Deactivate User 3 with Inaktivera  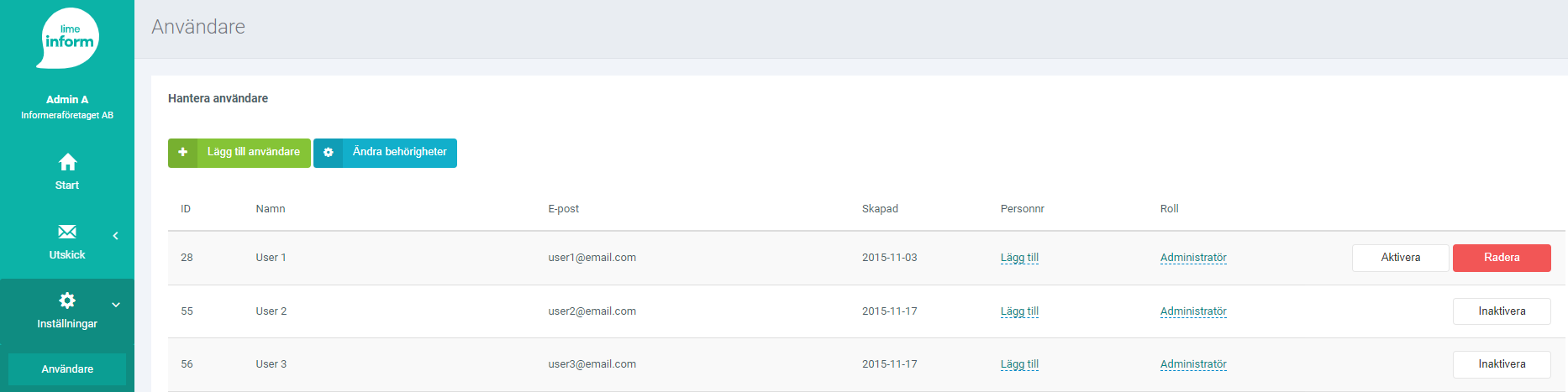click(1502, 364)
